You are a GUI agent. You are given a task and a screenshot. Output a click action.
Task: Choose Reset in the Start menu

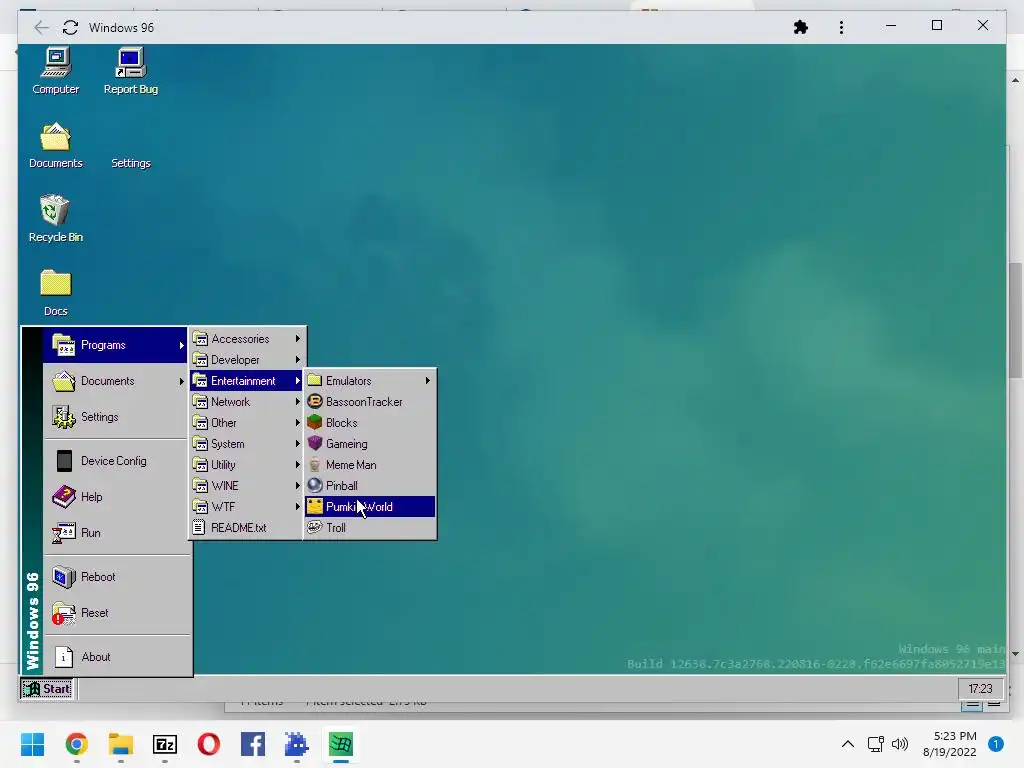tap(116, 613)
